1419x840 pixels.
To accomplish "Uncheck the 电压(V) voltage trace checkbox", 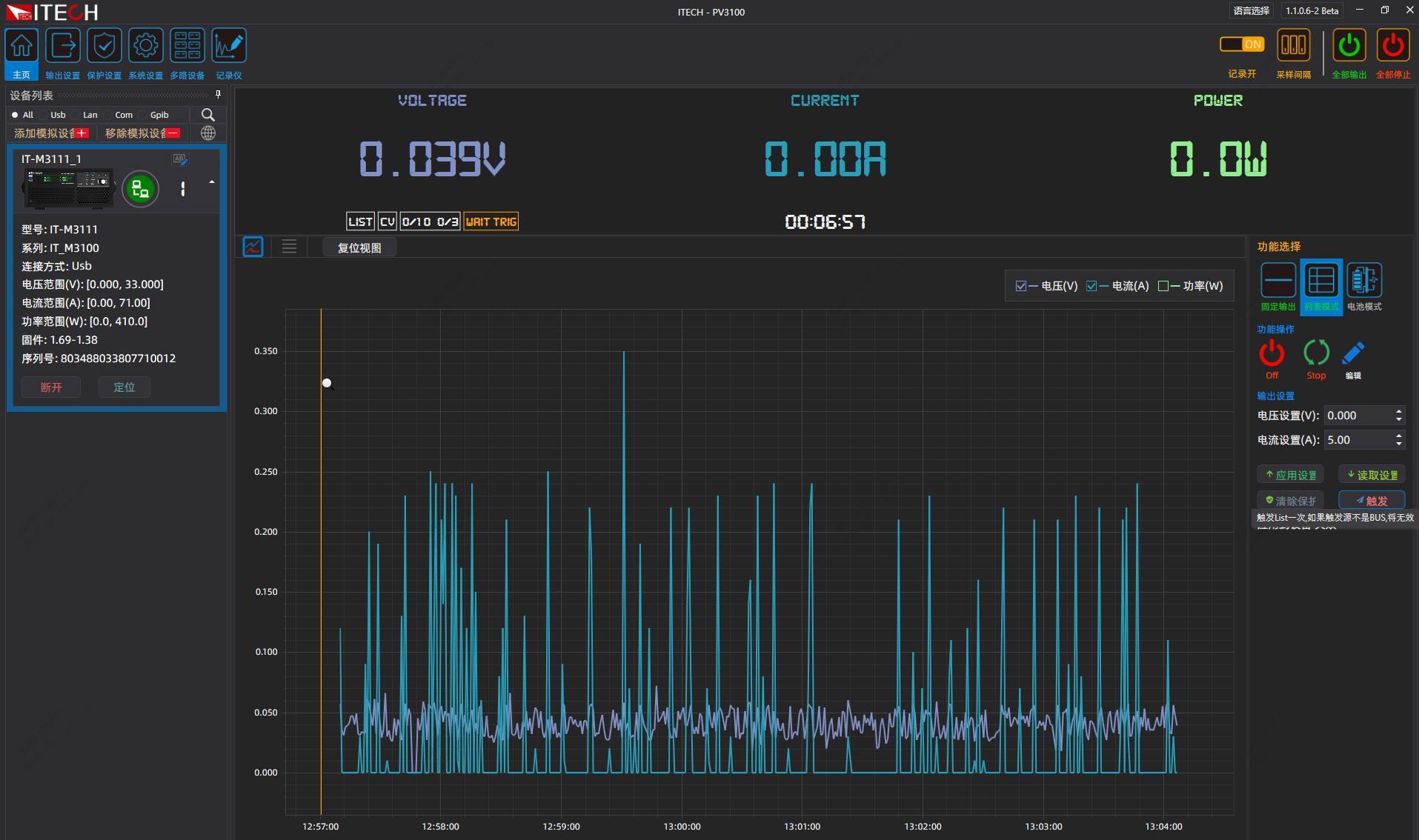I will click(x=1021, y=286).
